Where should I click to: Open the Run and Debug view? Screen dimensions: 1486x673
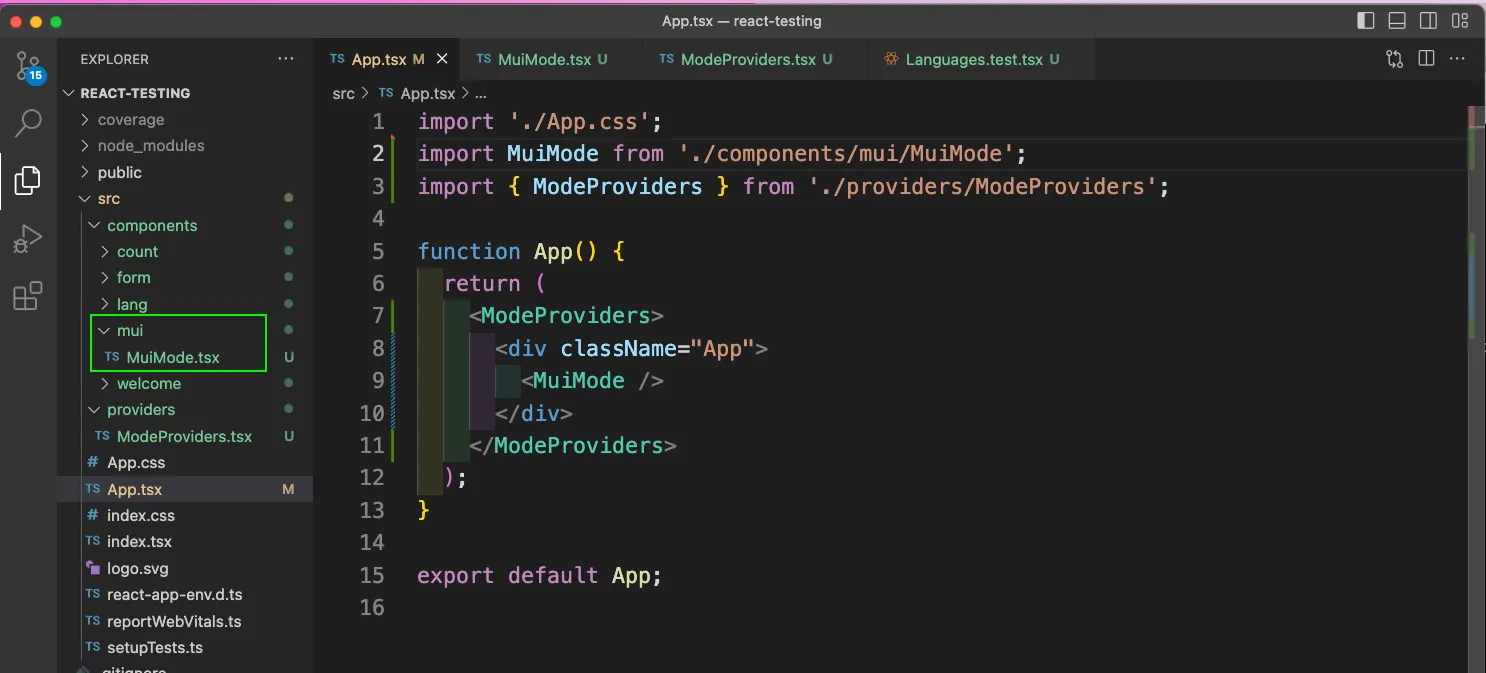click(x=28, y=239)
